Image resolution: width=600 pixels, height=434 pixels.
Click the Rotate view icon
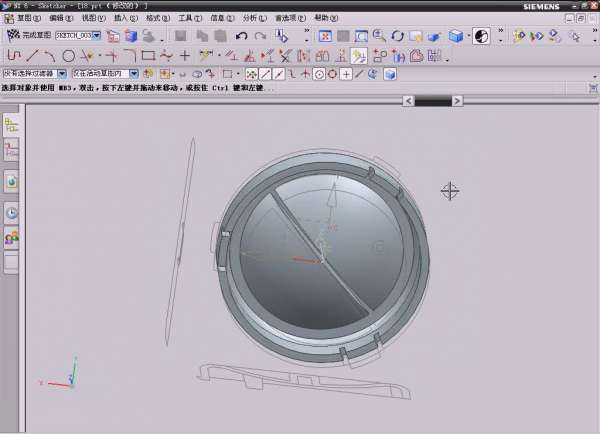point(398,36)
